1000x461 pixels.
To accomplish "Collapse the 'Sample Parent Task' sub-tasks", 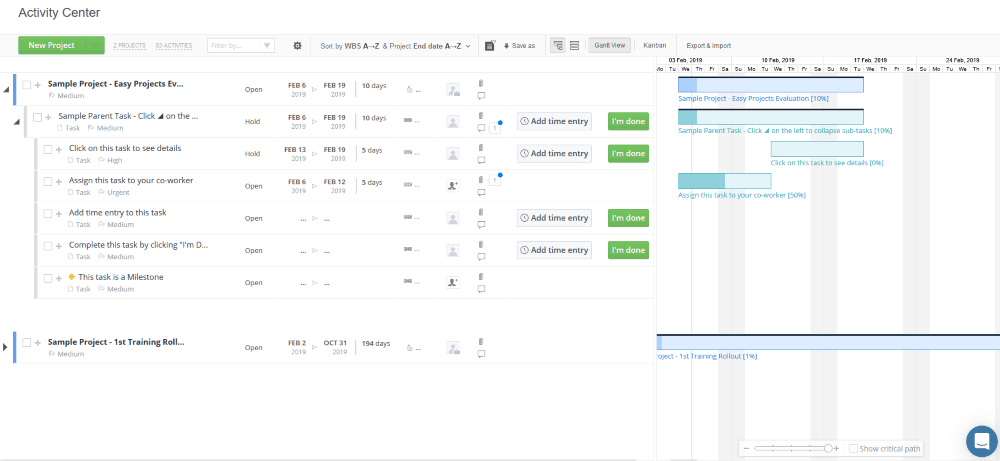I will click(17, 122).
